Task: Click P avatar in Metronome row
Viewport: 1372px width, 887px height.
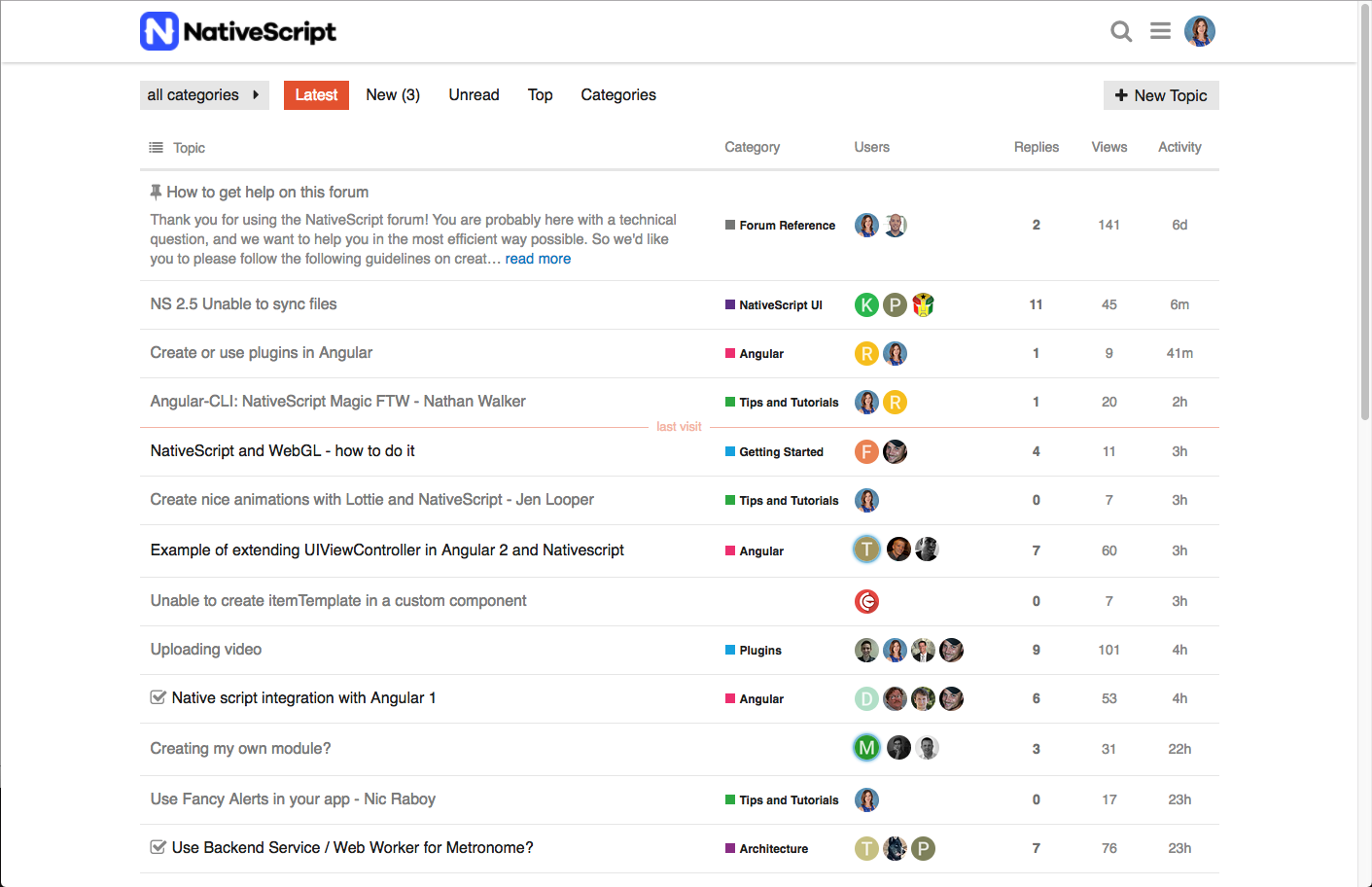Action: (923, 848)
